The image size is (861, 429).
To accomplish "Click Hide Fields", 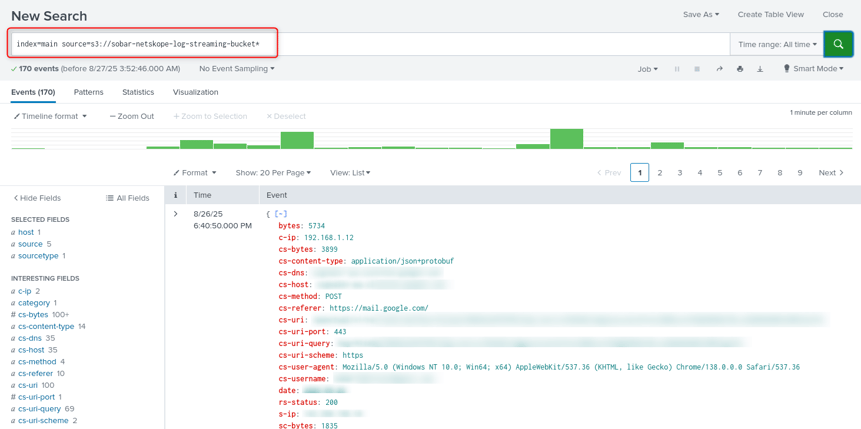I will point(37,198).
